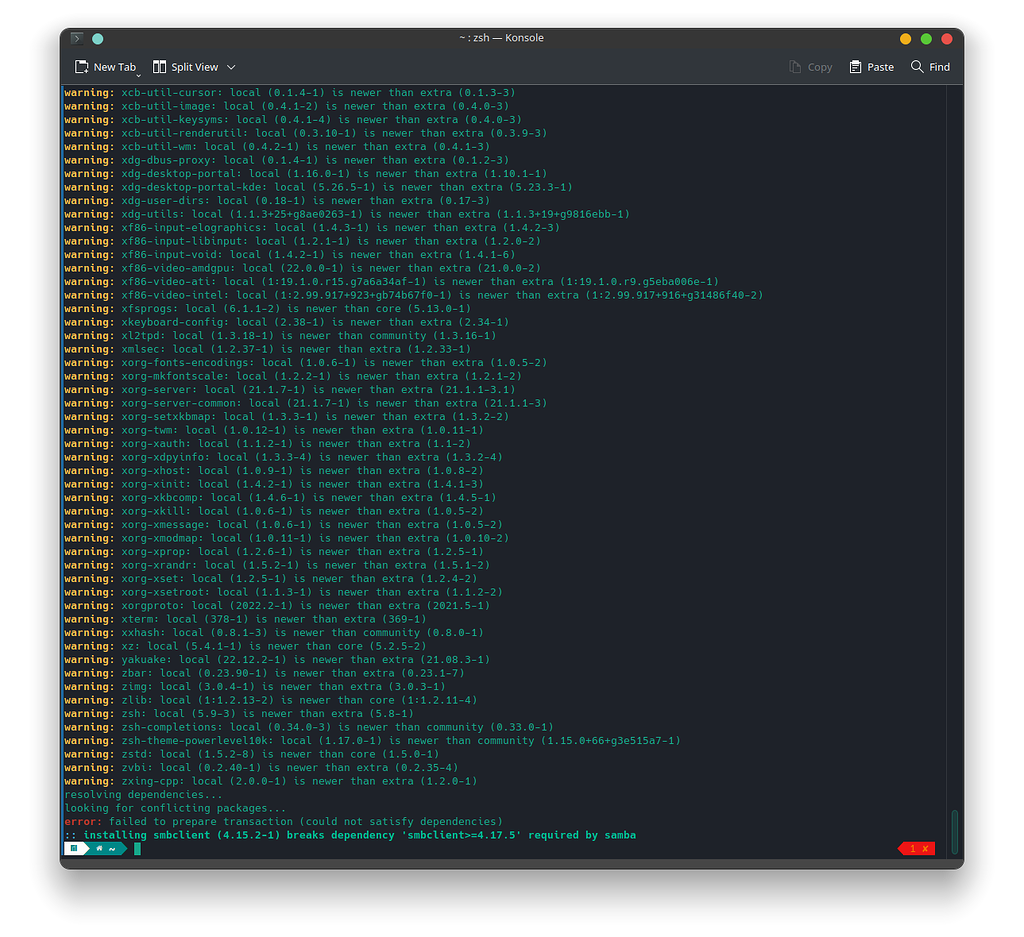Click the Copy toolbar button

[810, 67]
